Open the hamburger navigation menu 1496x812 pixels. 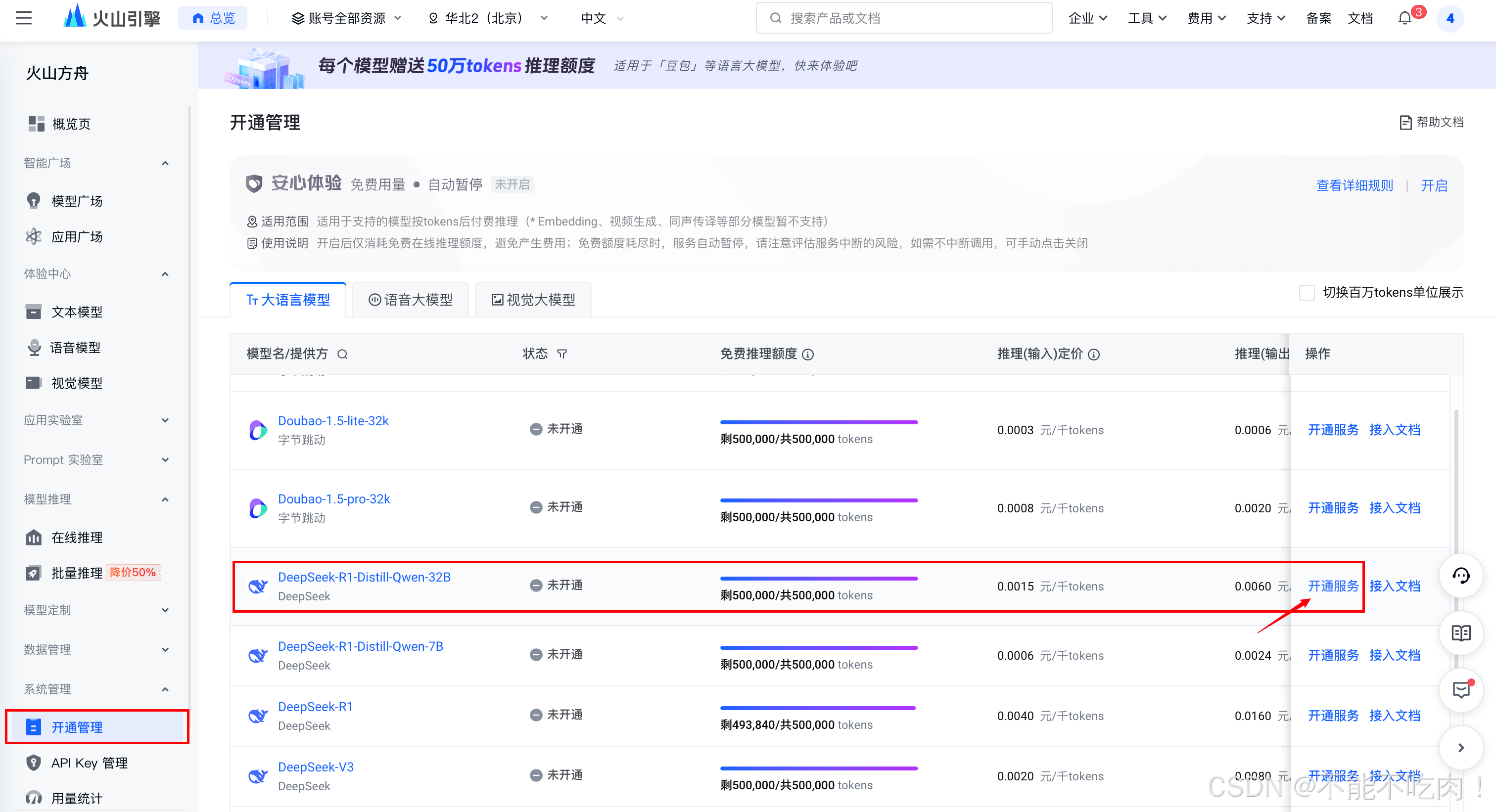[24, 18]
